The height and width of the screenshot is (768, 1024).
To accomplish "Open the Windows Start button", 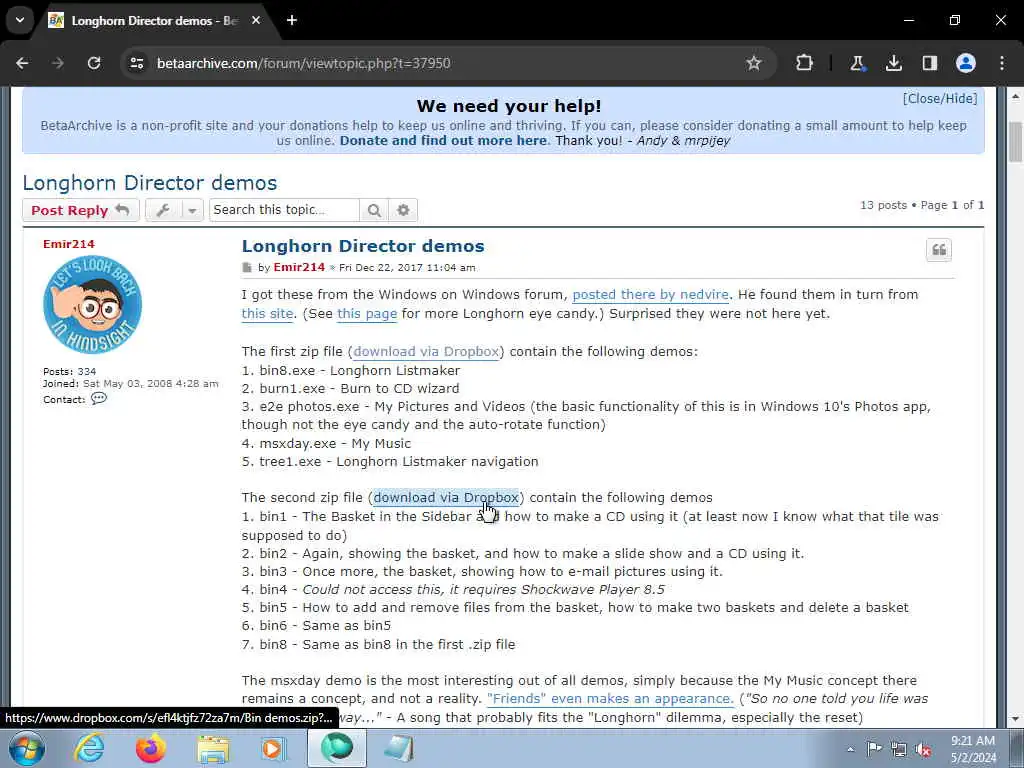I will [27, 748].
